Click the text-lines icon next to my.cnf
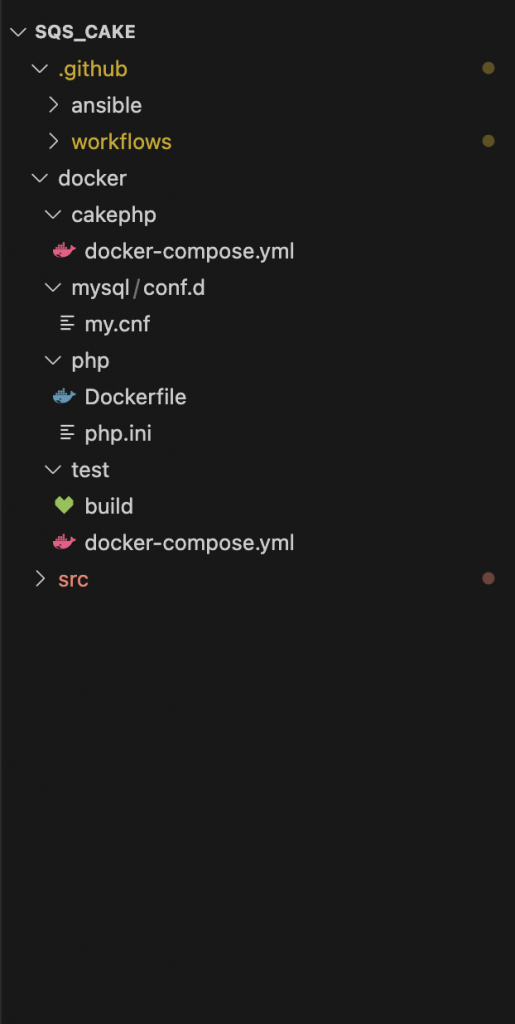The width and height of the screenshot is (515, 1024). (67, 323)
